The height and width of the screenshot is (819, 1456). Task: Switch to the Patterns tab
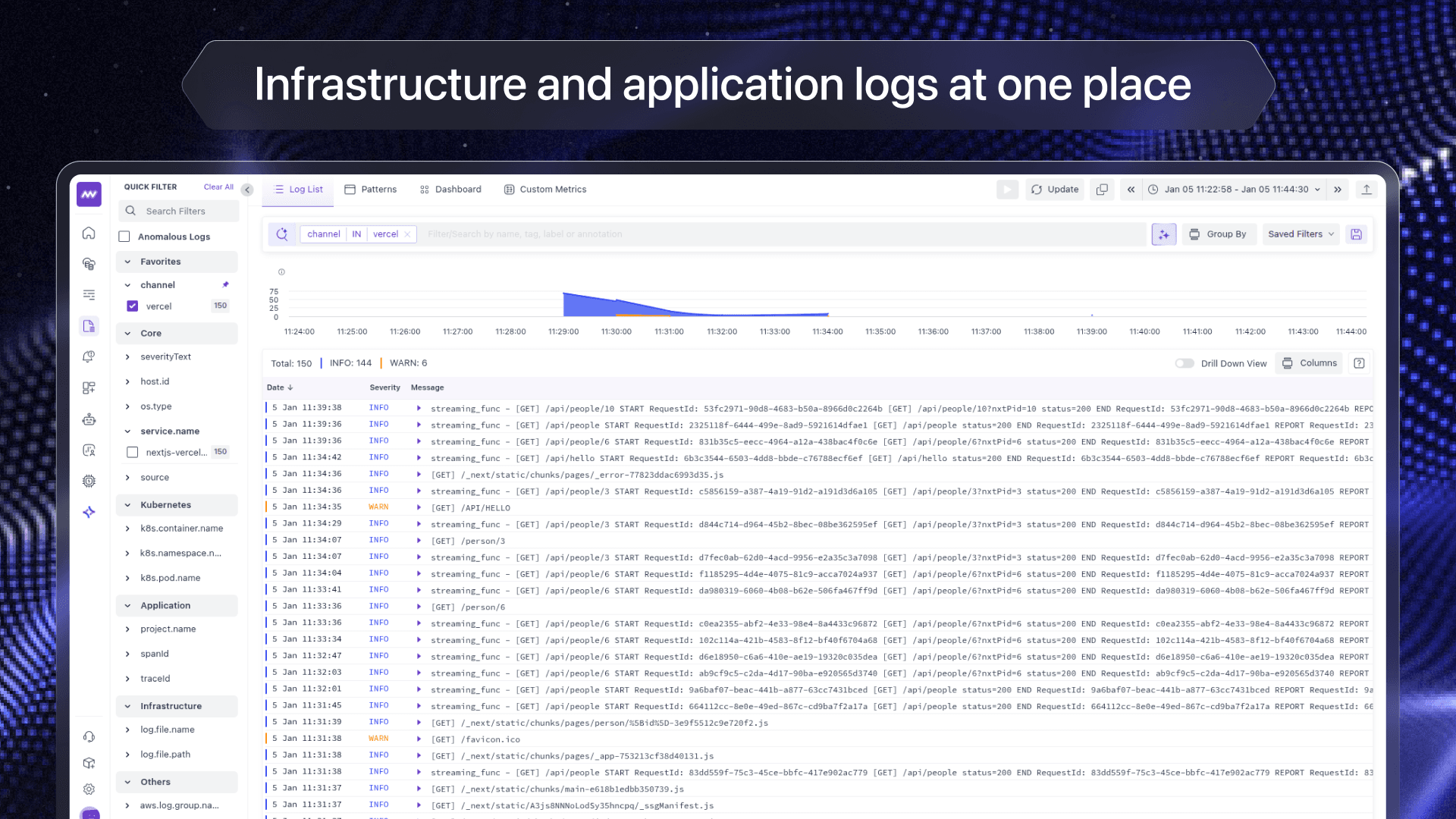point(371,190)
